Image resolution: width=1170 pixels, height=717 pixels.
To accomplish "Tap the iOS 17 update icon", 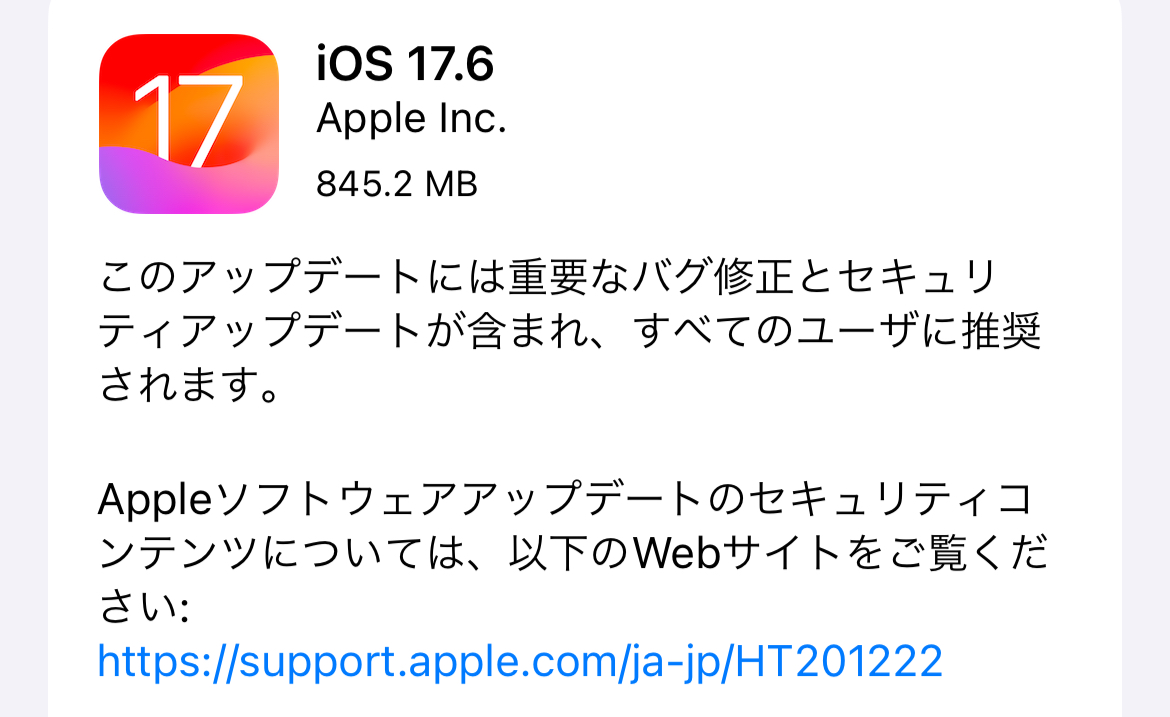I will click(x=189, y=124).
